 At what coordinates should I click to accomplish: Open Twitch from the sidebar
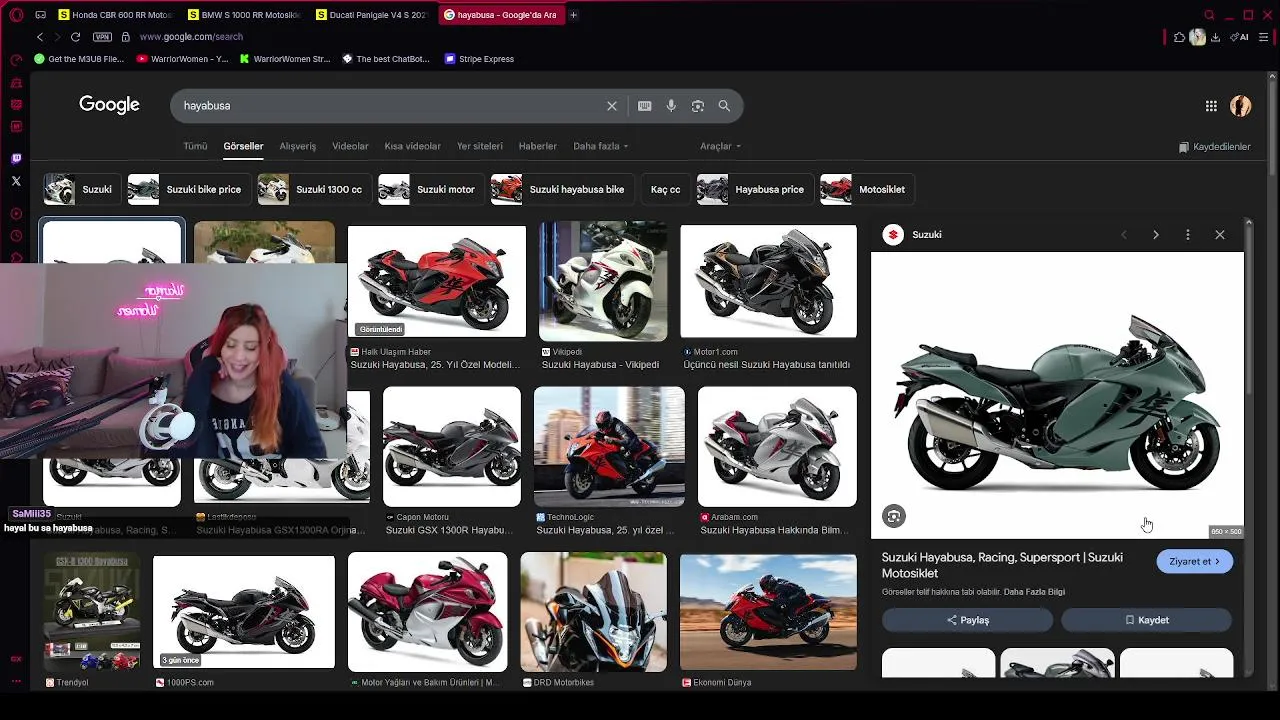click(x=16, y=158)
